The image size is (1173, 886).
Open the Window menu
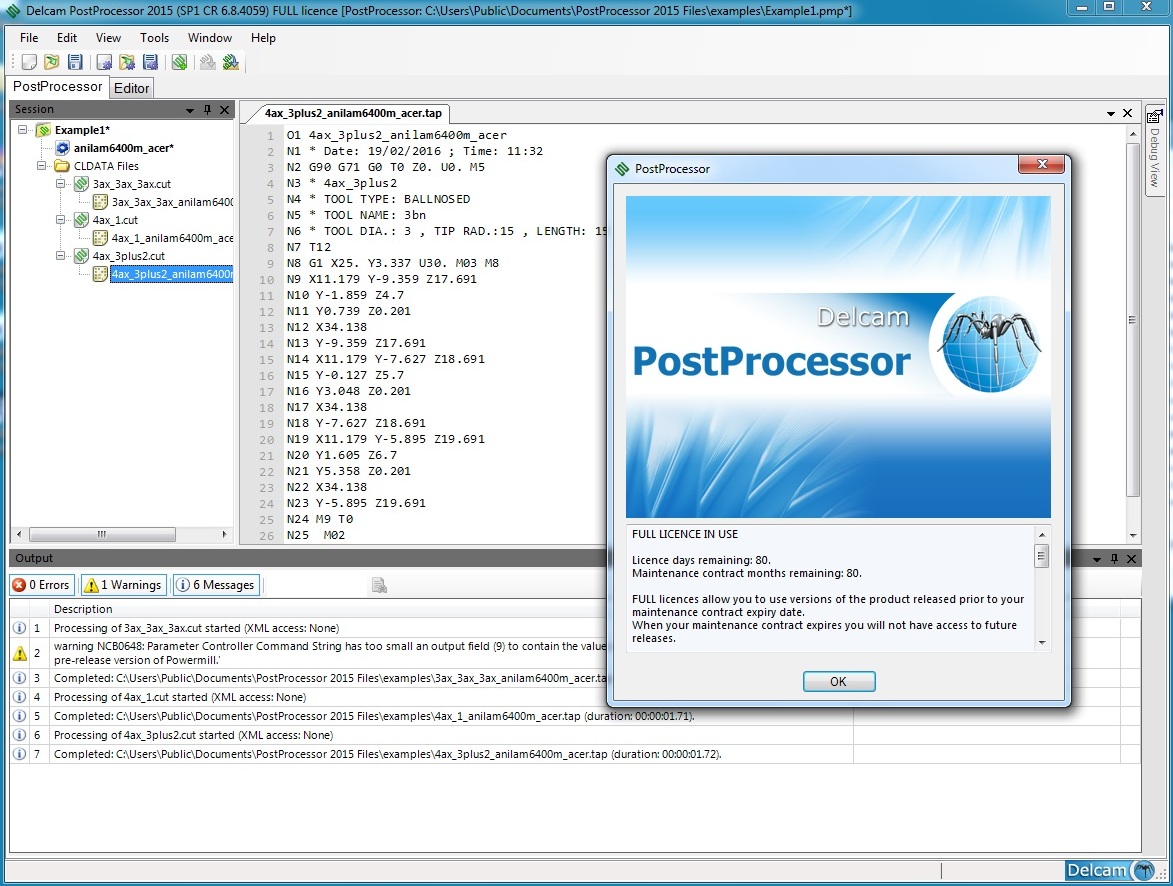(x=209, y=37)
